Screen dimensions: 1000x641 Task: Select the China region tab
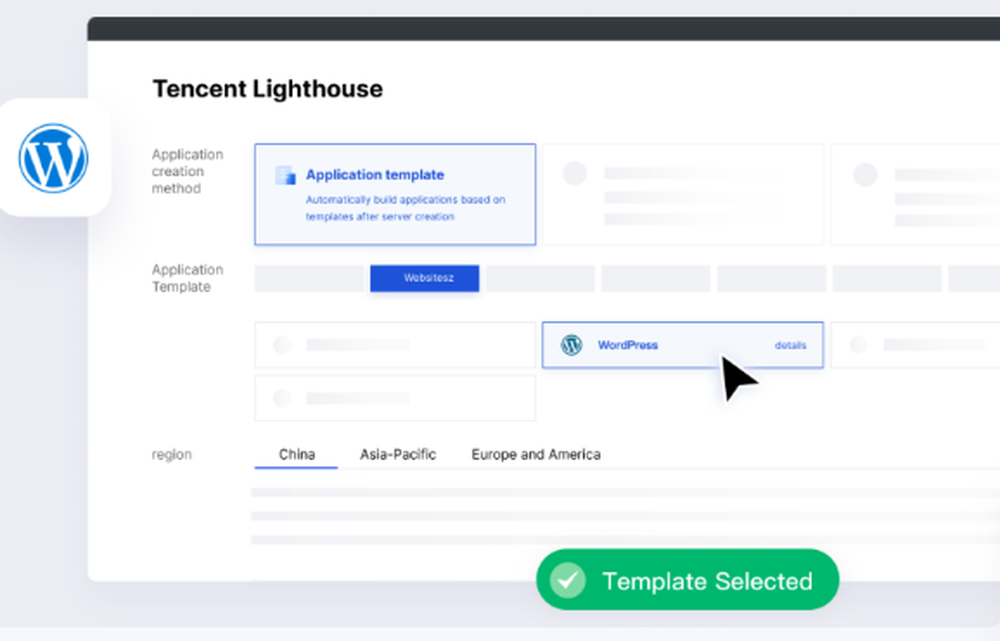[295, 454]
